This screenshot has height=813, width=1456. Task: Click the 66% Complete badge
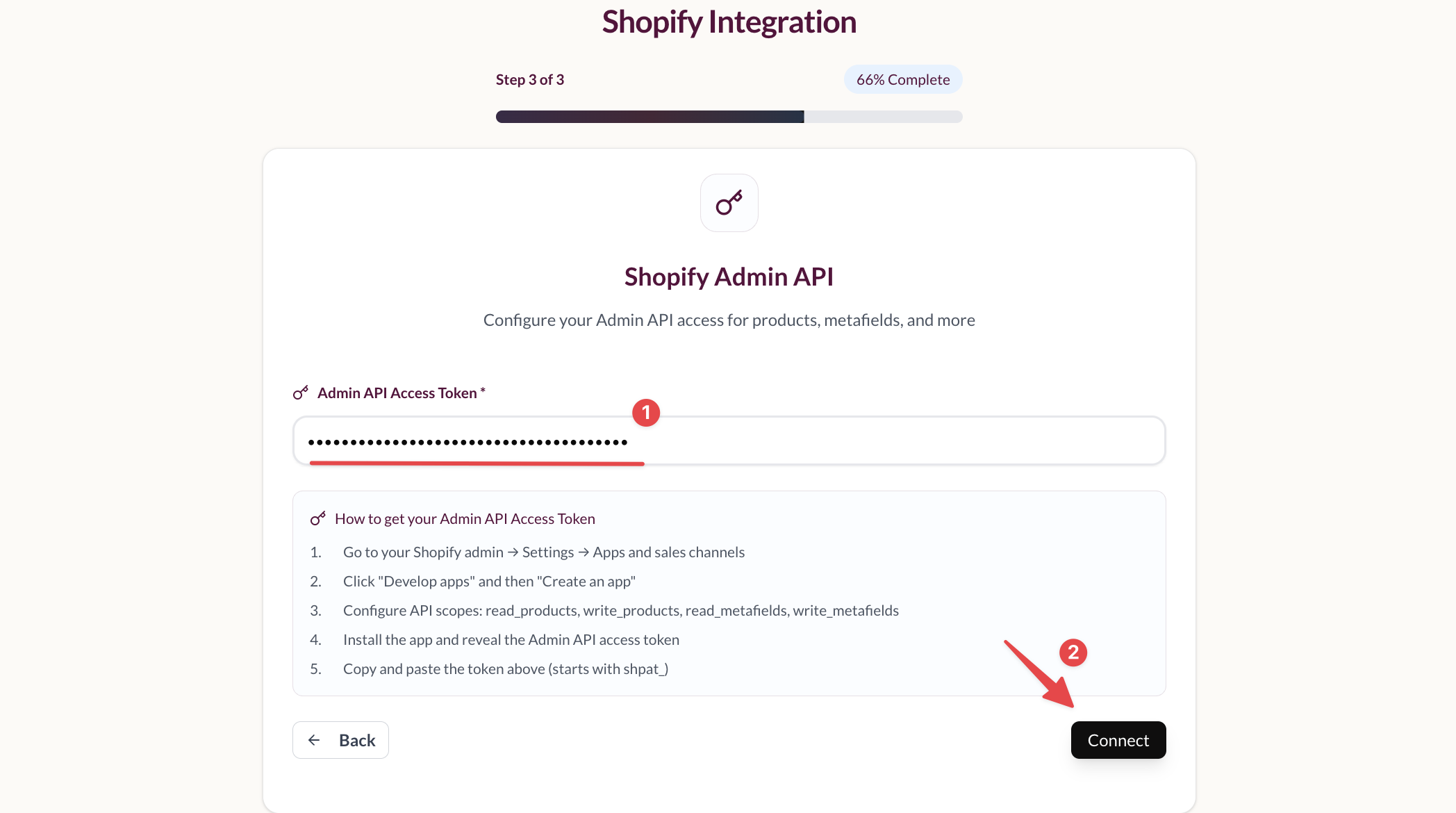(x=902, y=80)
